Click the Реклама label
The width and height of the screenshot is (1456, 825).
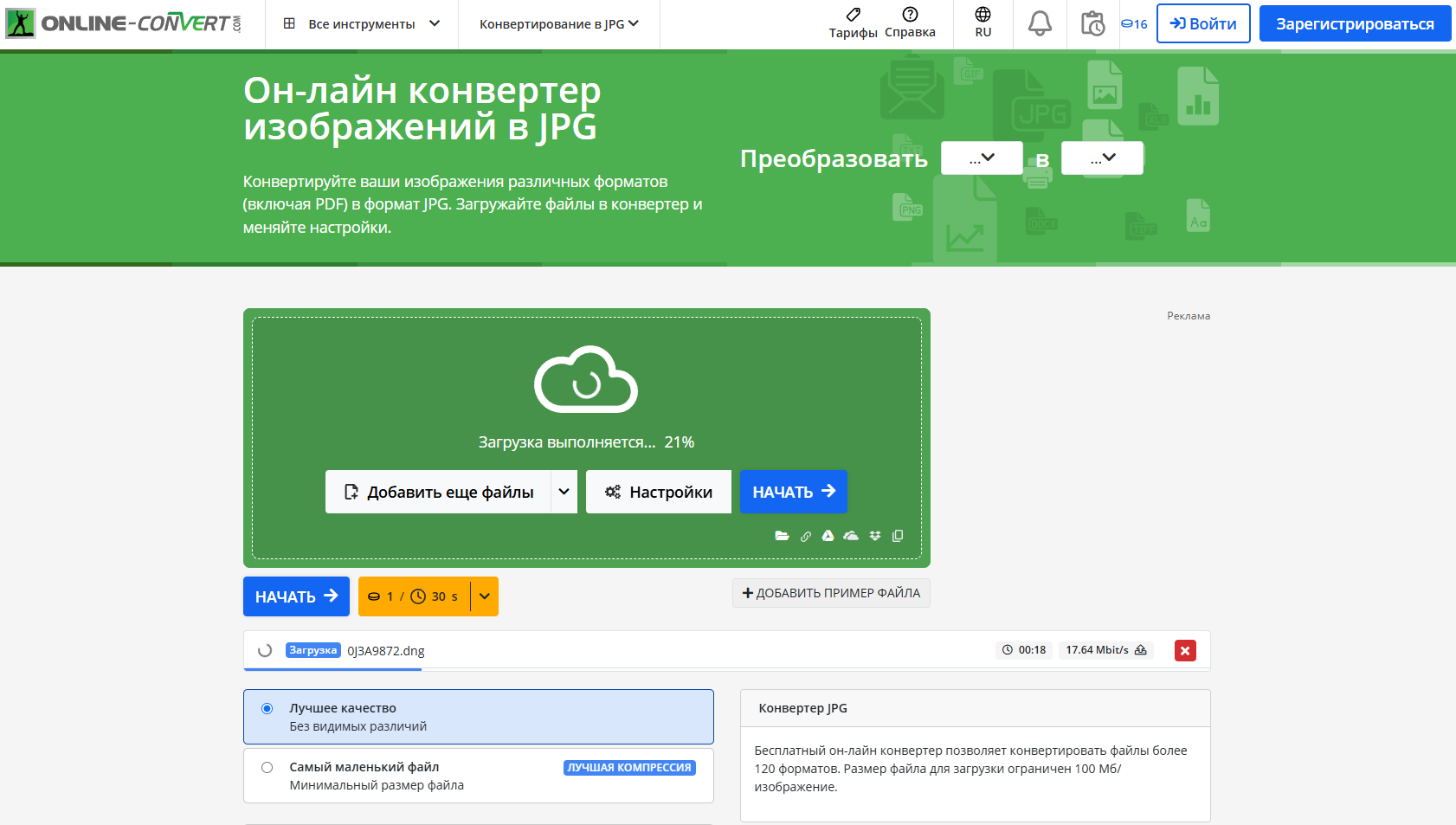point(1189,316)
